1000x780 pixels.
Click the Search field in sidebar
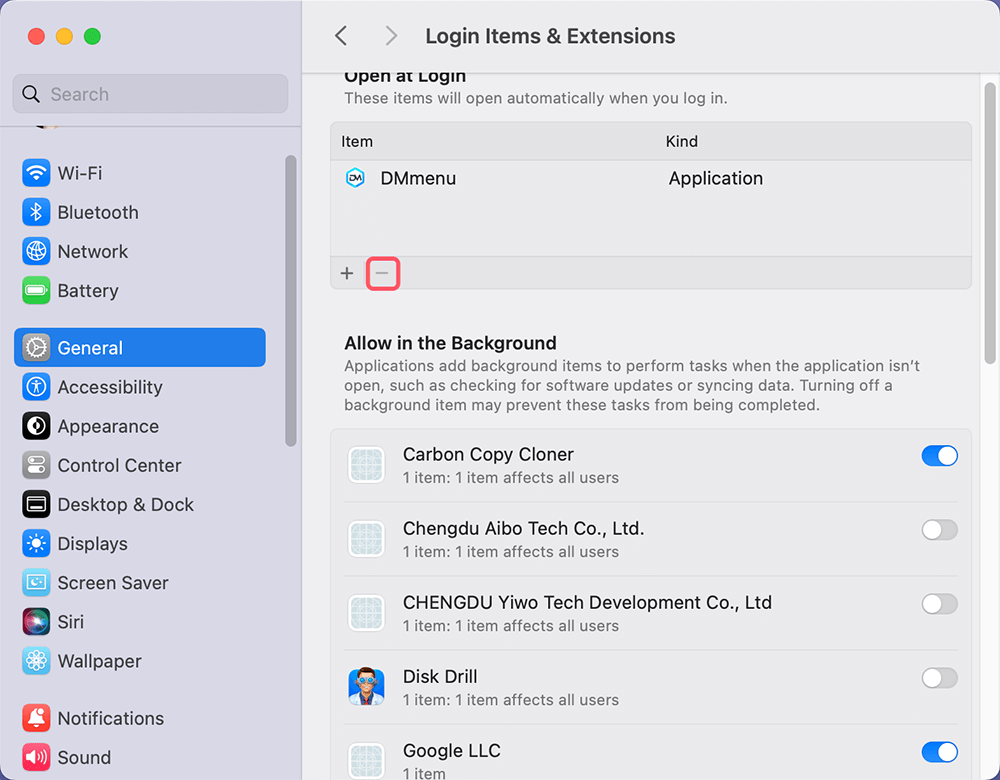(x=150, y=94)
